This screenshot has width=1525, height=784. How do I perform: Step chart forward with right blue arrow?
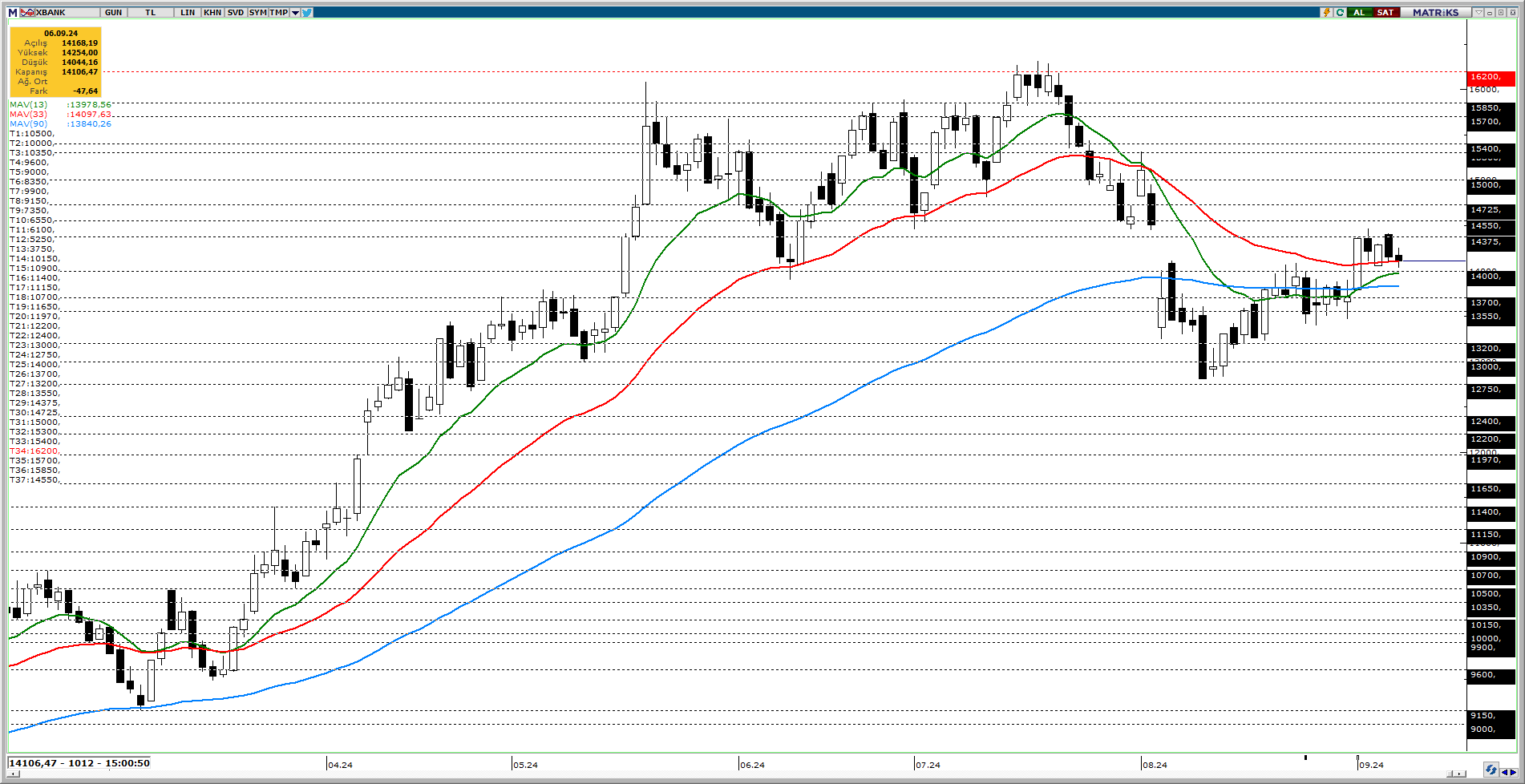tap(1512, 772)
